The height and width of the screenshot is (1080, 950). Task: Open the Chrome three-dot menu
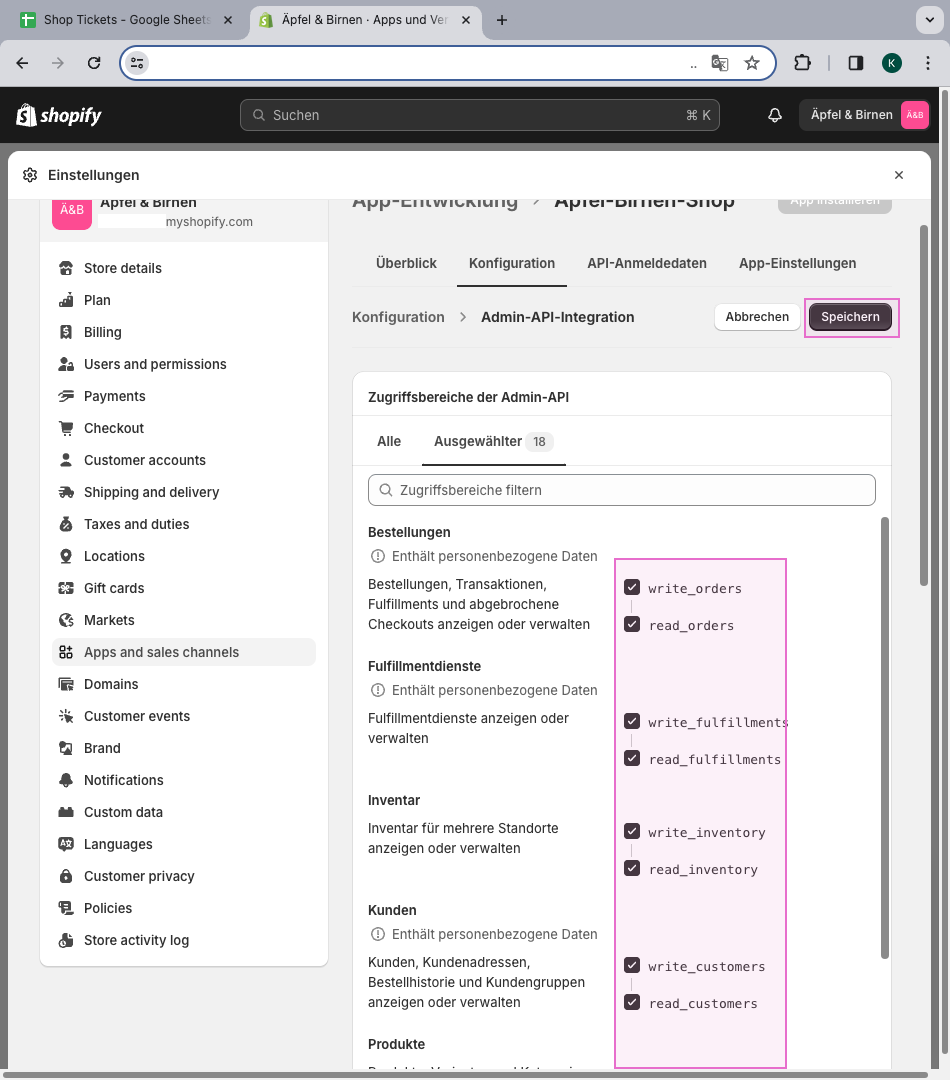pyautogui.click(x=928, y=63)
